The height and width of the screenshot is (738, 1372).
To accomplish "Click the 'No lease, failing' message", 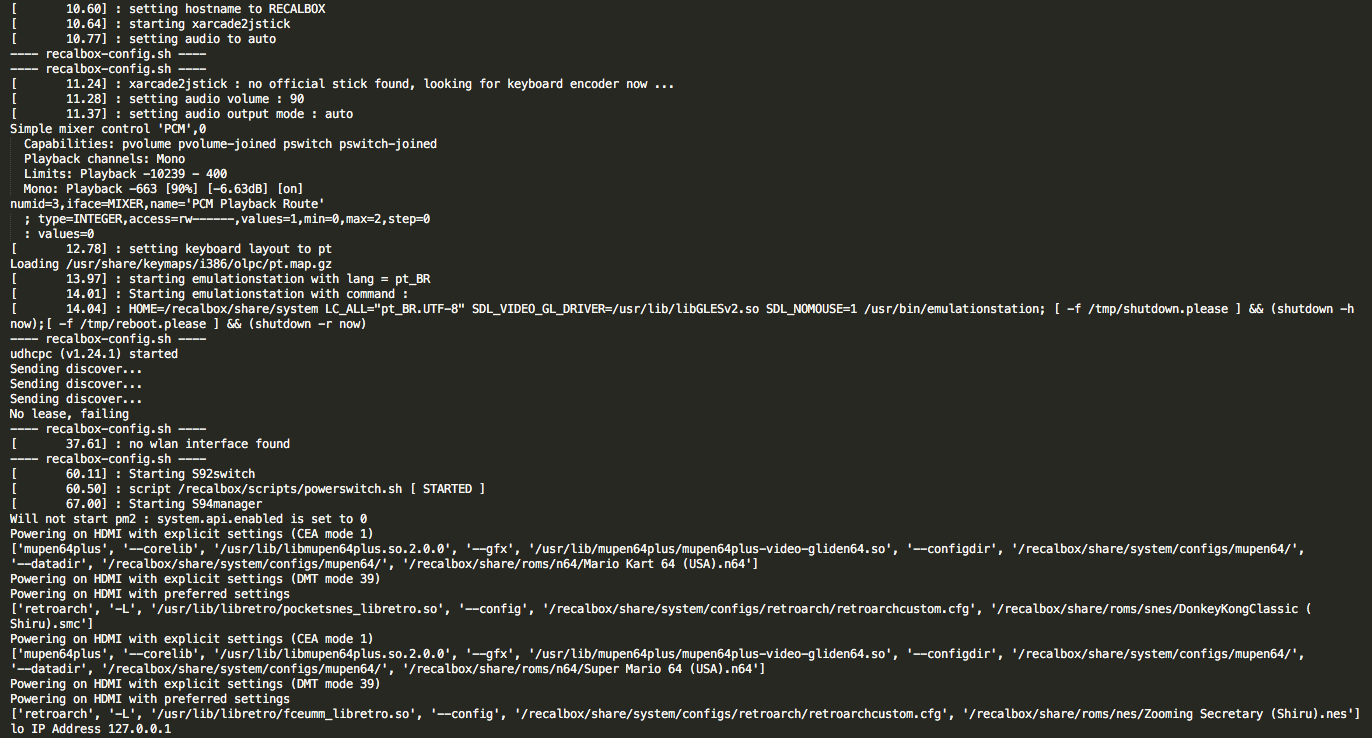I will point(69,414).
